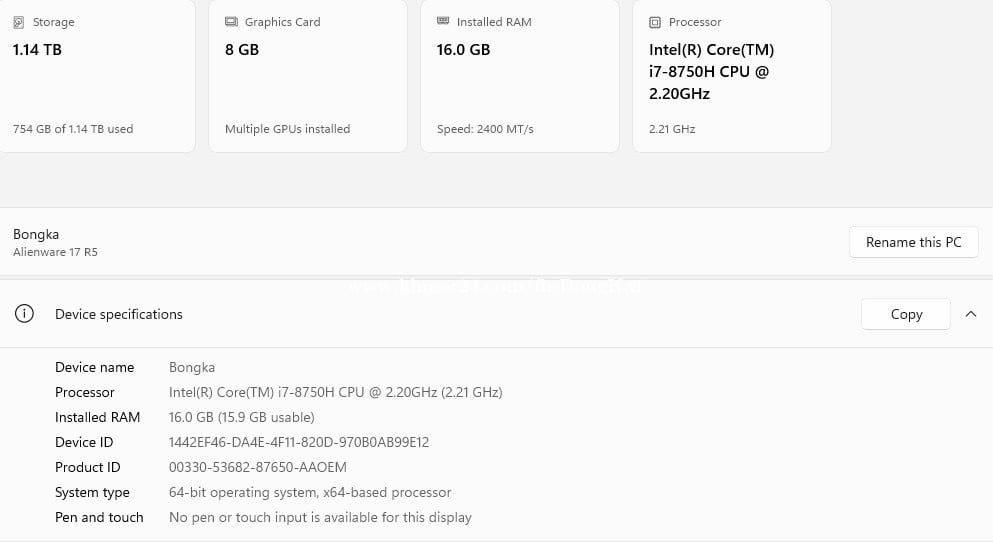Click the Graphics Card icon

point(231,22)
